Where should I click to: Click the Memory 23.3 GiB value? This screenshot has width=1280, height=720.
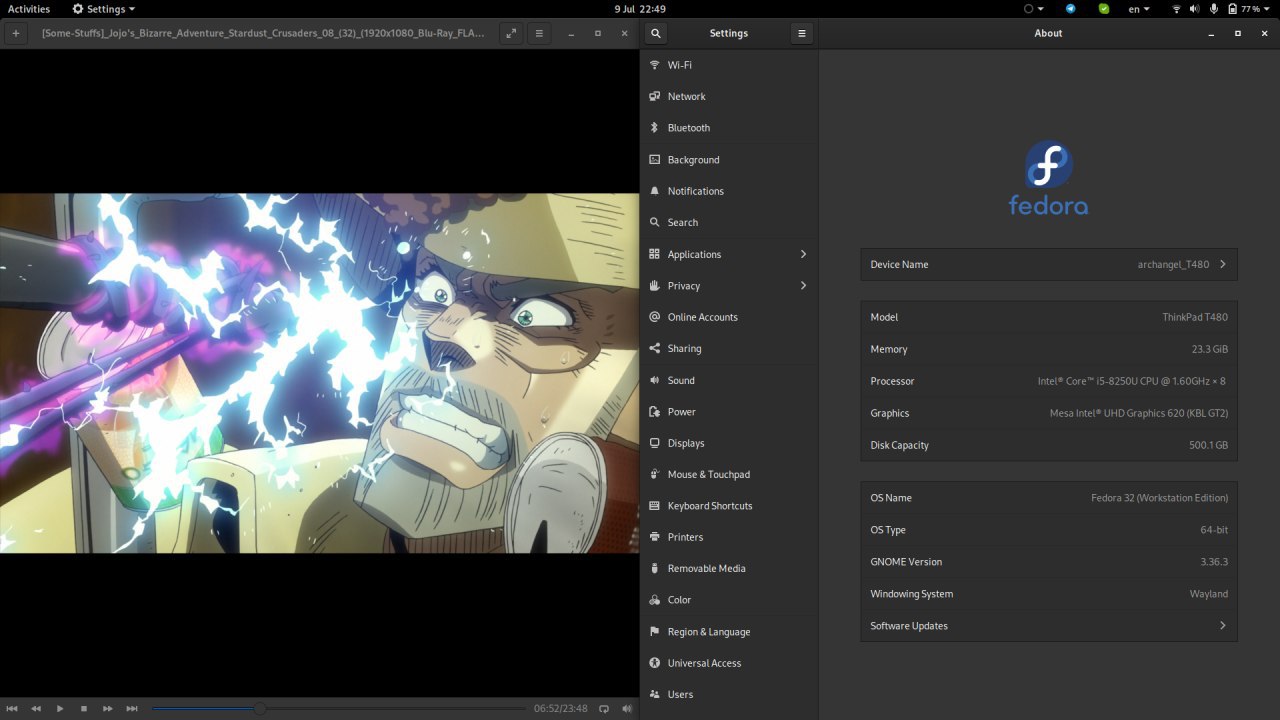(1209, 349)
